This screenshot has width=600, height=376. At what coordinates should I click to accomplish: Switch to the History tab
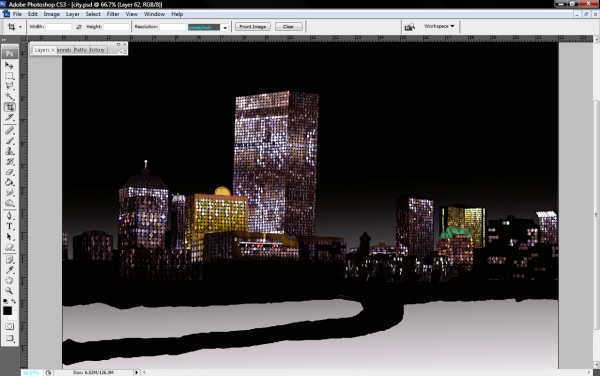[x=97, y=50]
